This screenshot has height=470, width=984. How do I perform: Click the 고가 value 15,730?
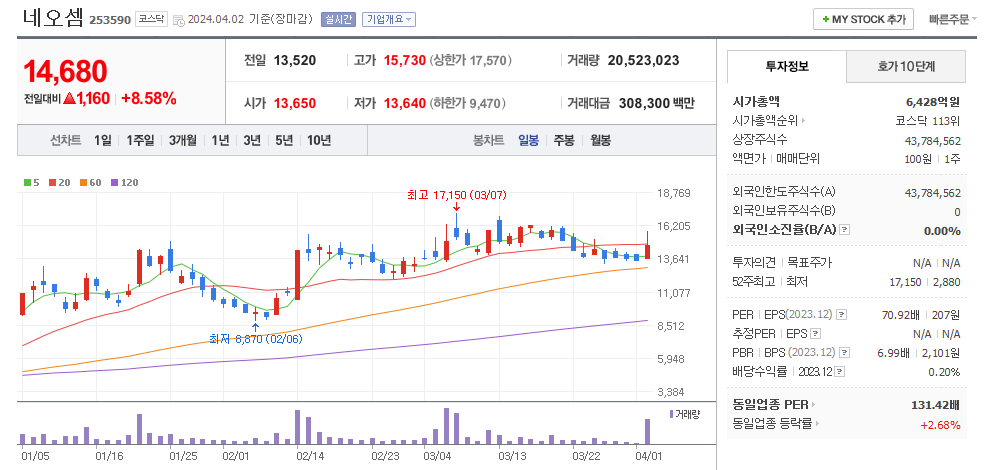click(405, 61)
